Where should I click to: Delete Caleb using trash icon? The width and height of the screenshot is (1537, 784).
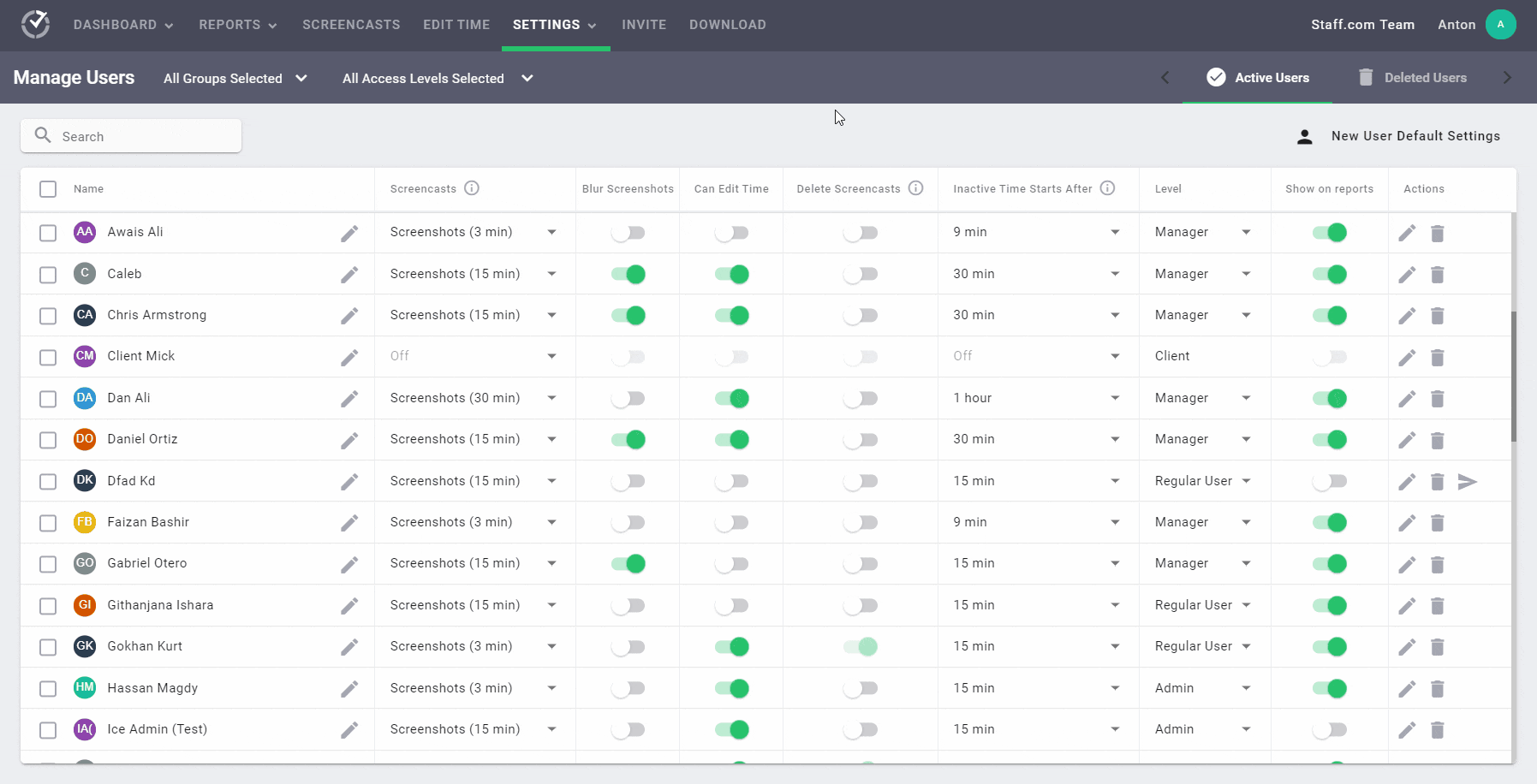click(1437, 274)
